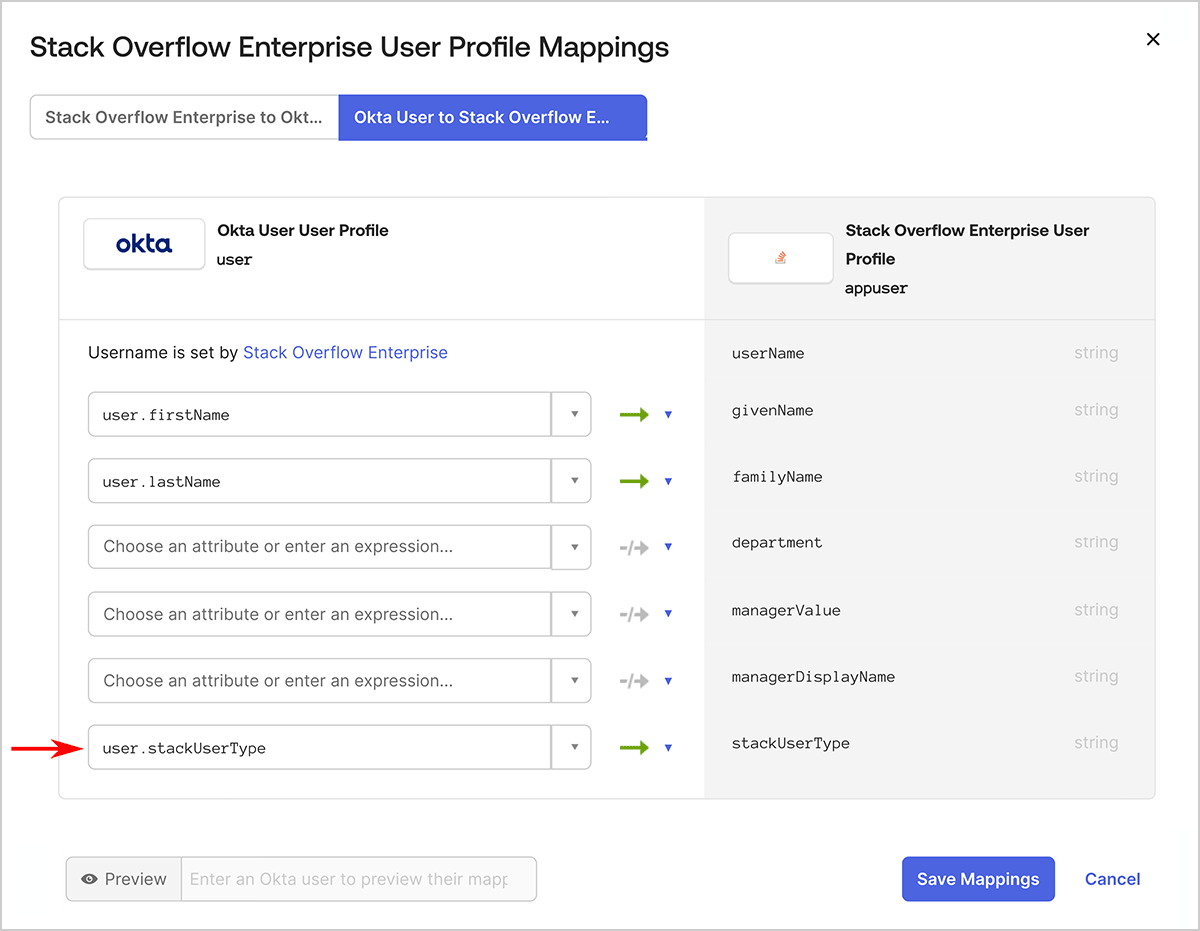Expand the user.stackUserType attribute dropdown
The width and height of the screenshot is (1200, 931).
pyautogui.click(x=573, y=748)
